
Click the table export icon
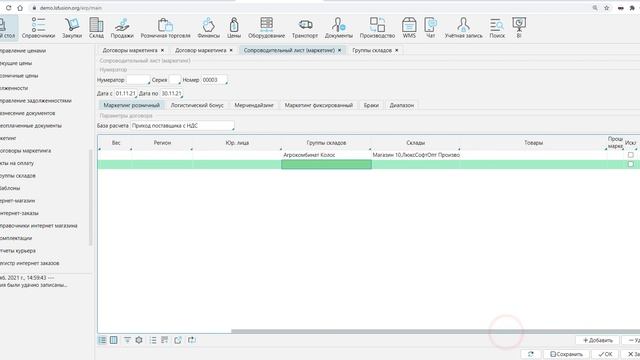tap(178, 340)
